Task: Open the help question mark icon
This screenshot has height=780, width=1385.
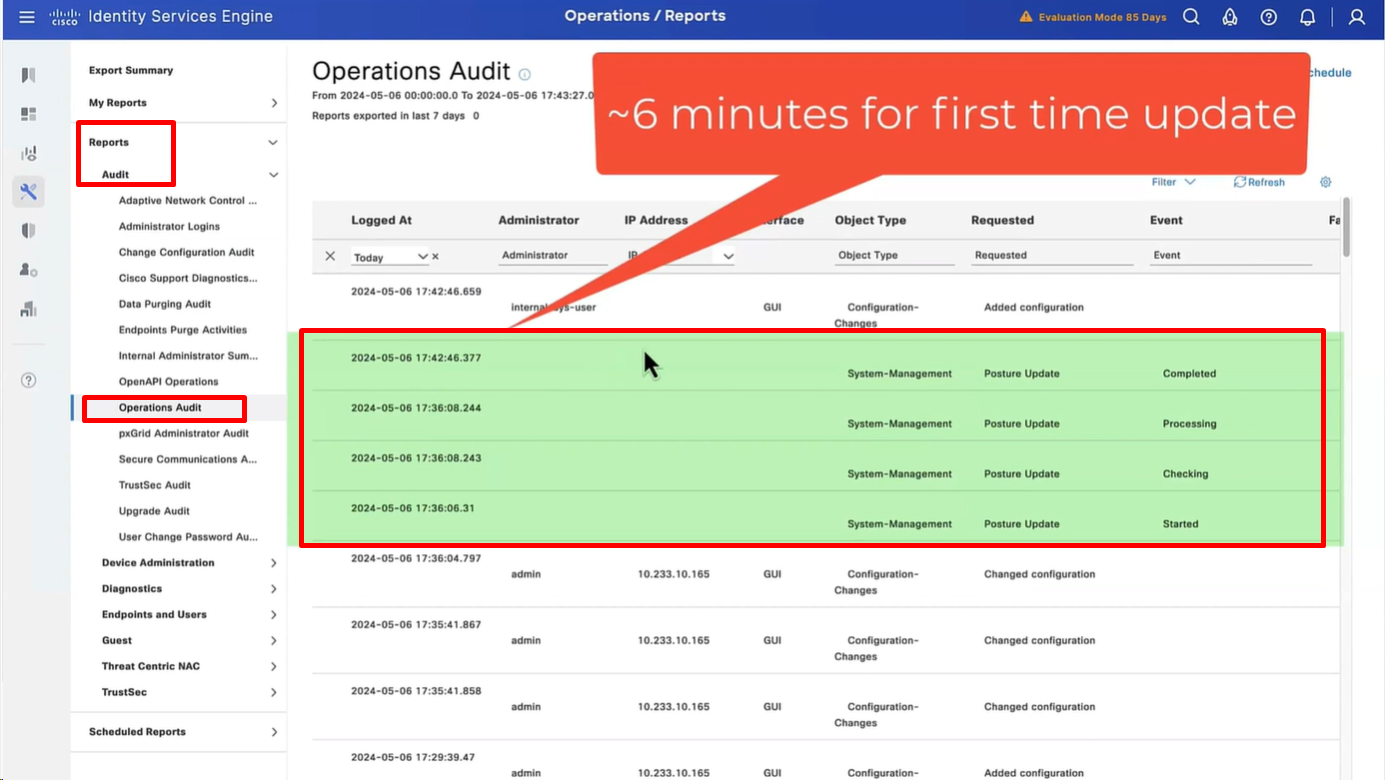Action: pos(1268,17)
